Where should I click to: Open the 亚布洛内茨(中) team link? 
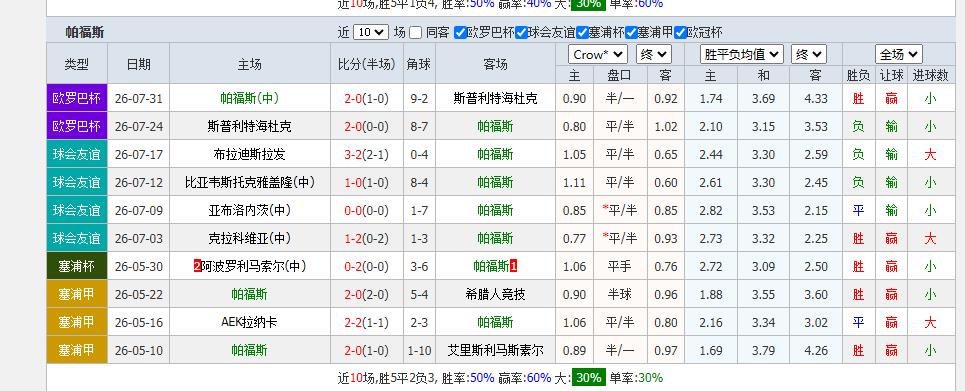click(249, 211)
